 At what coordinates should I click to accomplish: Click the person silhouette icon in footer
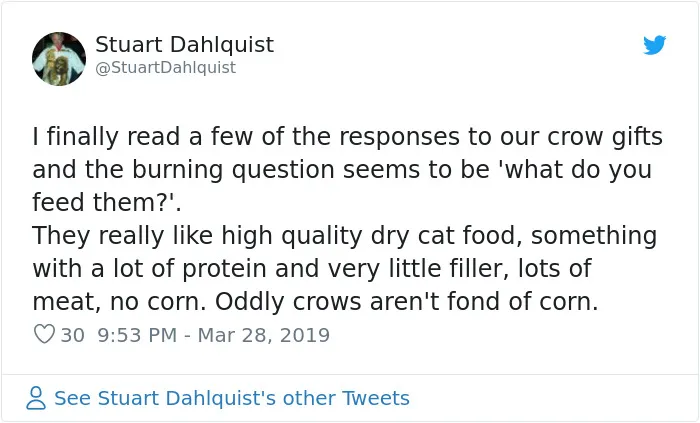36,398
